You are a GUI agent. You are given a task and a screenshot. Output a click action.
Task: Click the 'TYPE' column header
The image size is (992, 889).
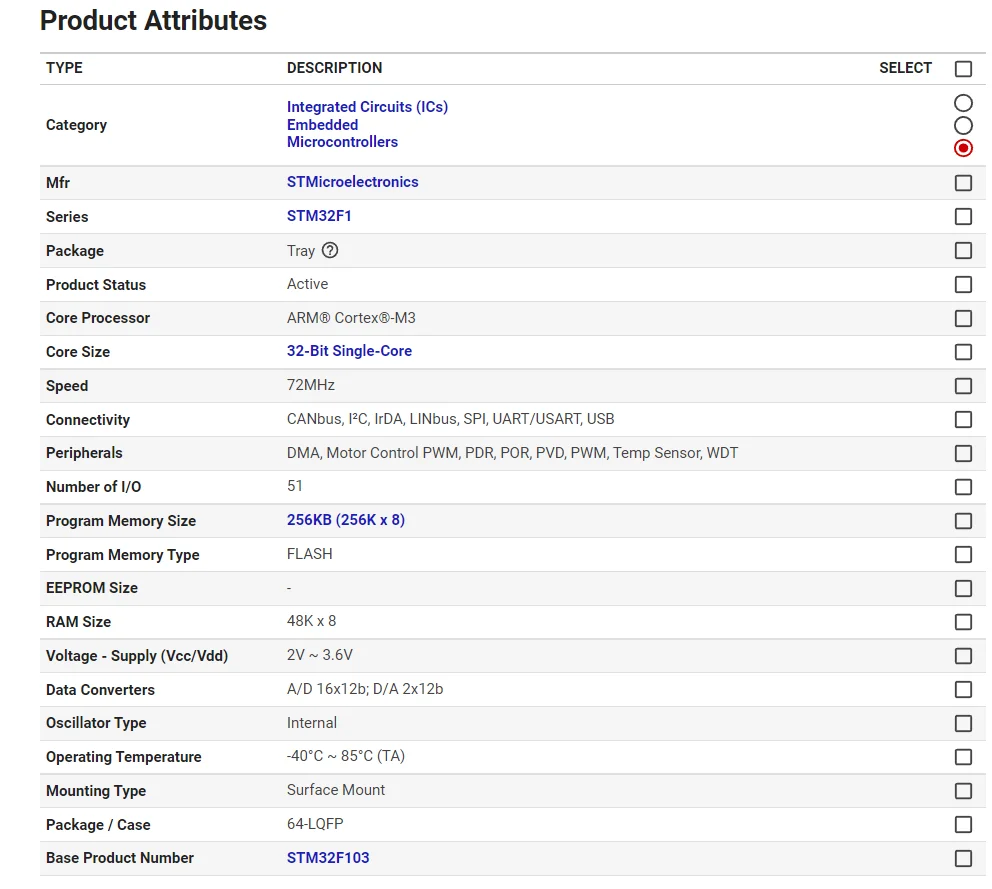coord(64,68)
